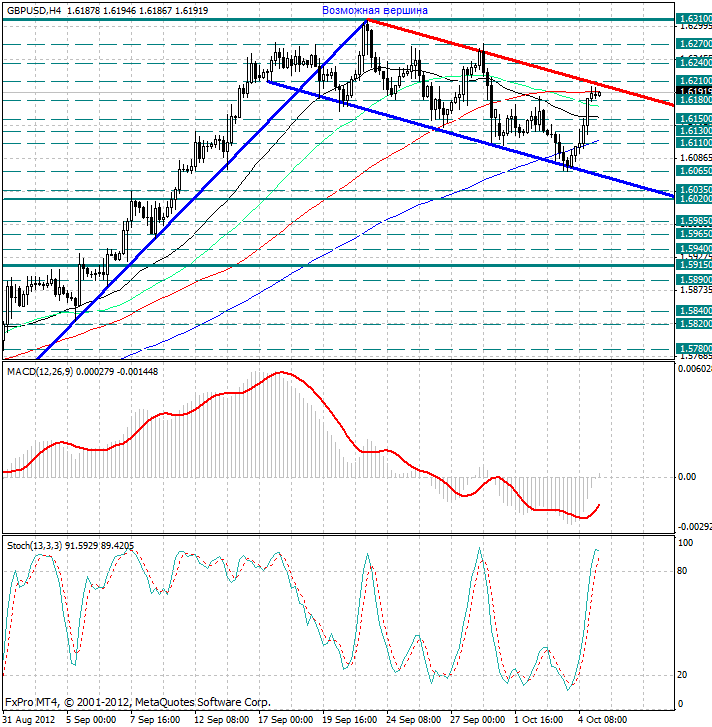
Task: Click the 4 Oct 08:00 time label
Action: pos(602,720)
